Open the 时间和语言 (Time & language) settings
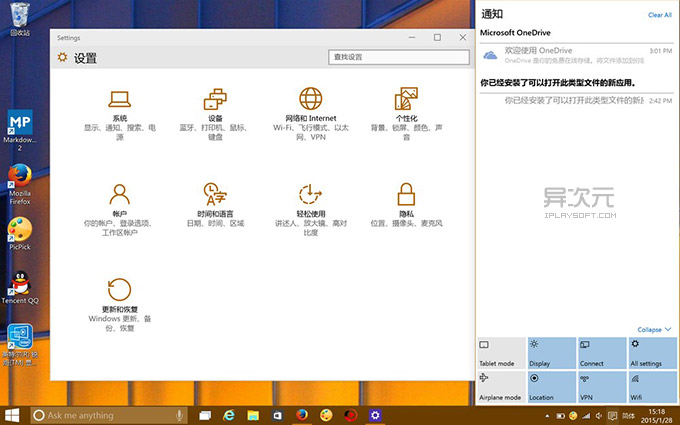The width and height of the screenshot is (680, 425). click(215, 205)
